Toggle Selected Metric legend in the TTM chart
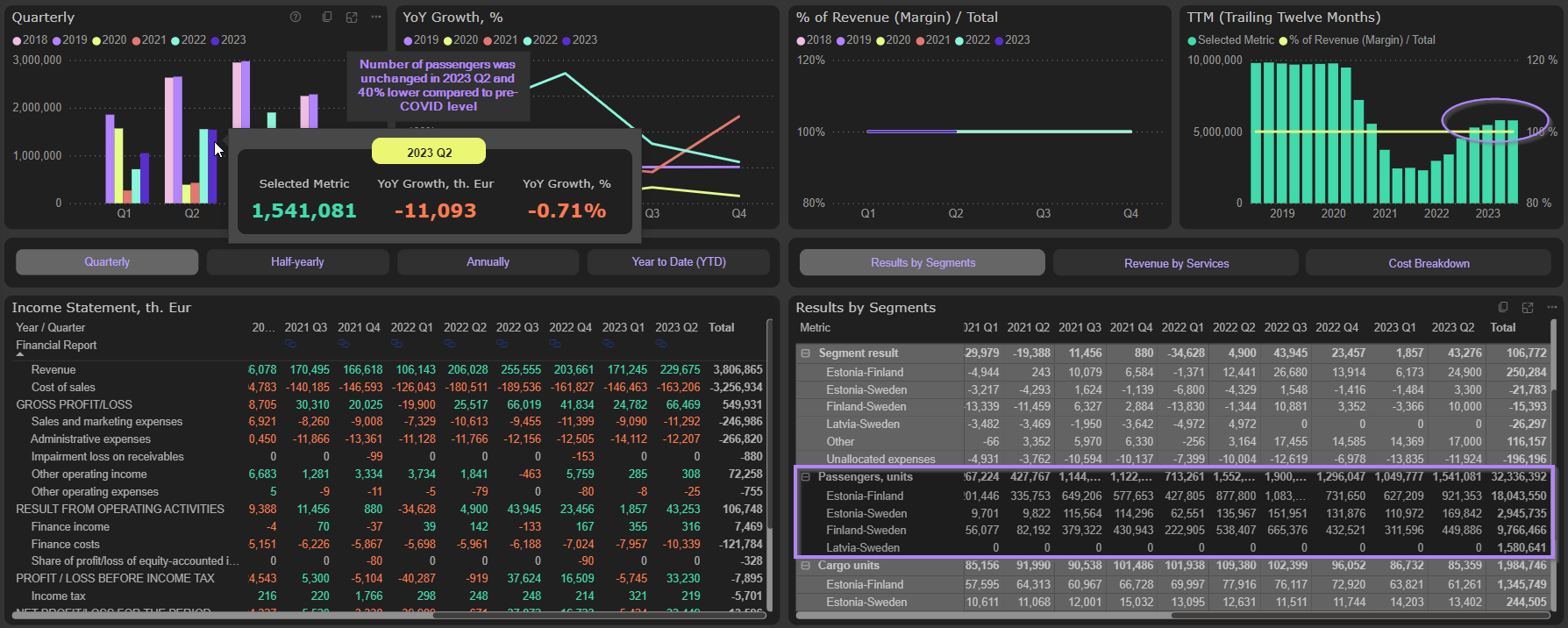1568x628 pixels. (1230, 40)
